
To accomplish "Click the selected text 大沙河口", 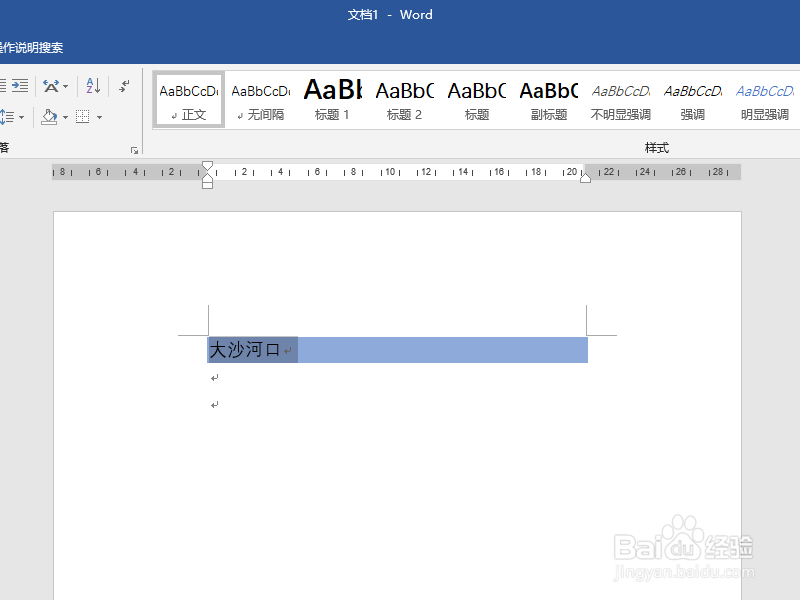I will 244,350.
